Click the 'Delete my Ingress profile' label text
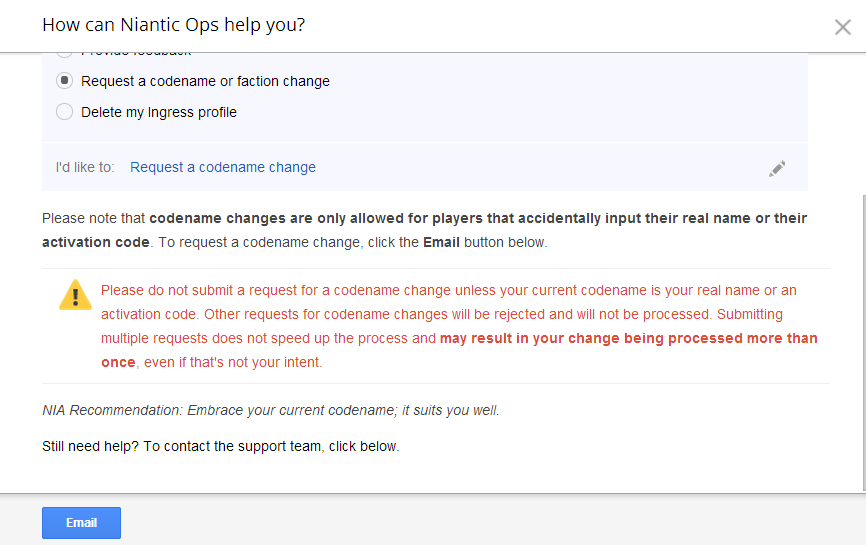 159,112
